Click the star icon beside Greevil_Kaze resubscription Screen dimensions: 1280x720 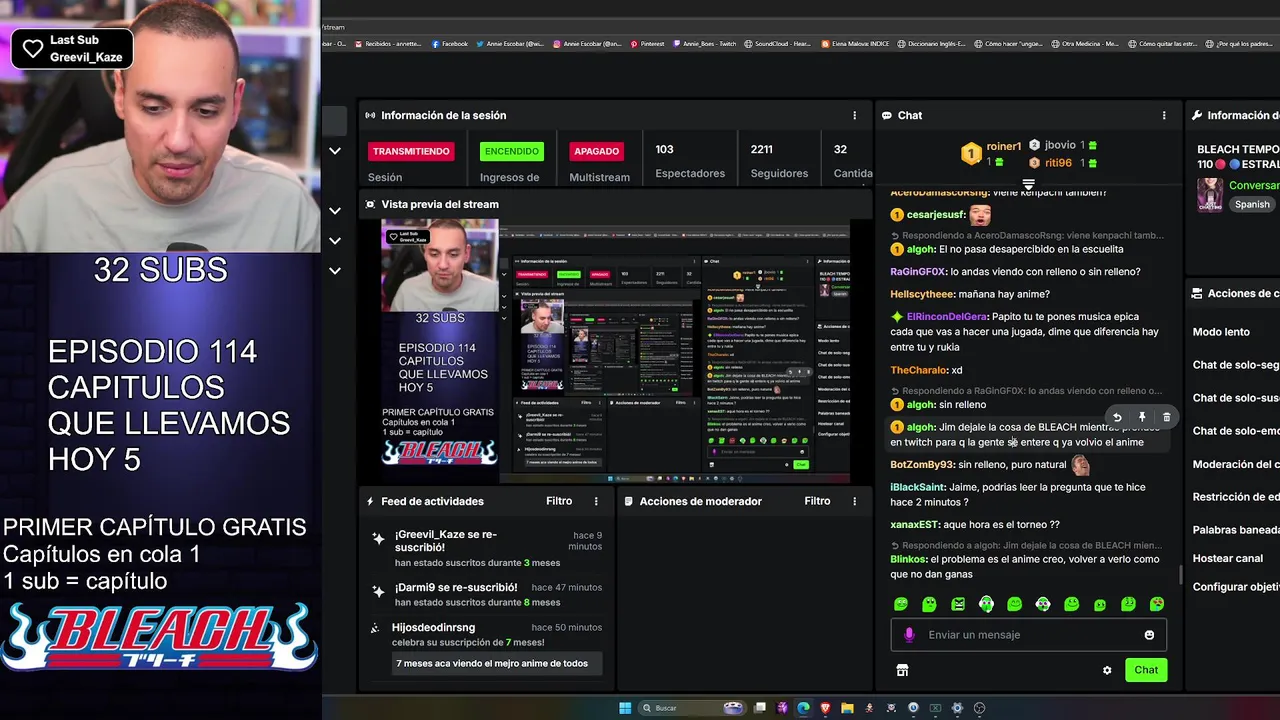tap(378, 539)
